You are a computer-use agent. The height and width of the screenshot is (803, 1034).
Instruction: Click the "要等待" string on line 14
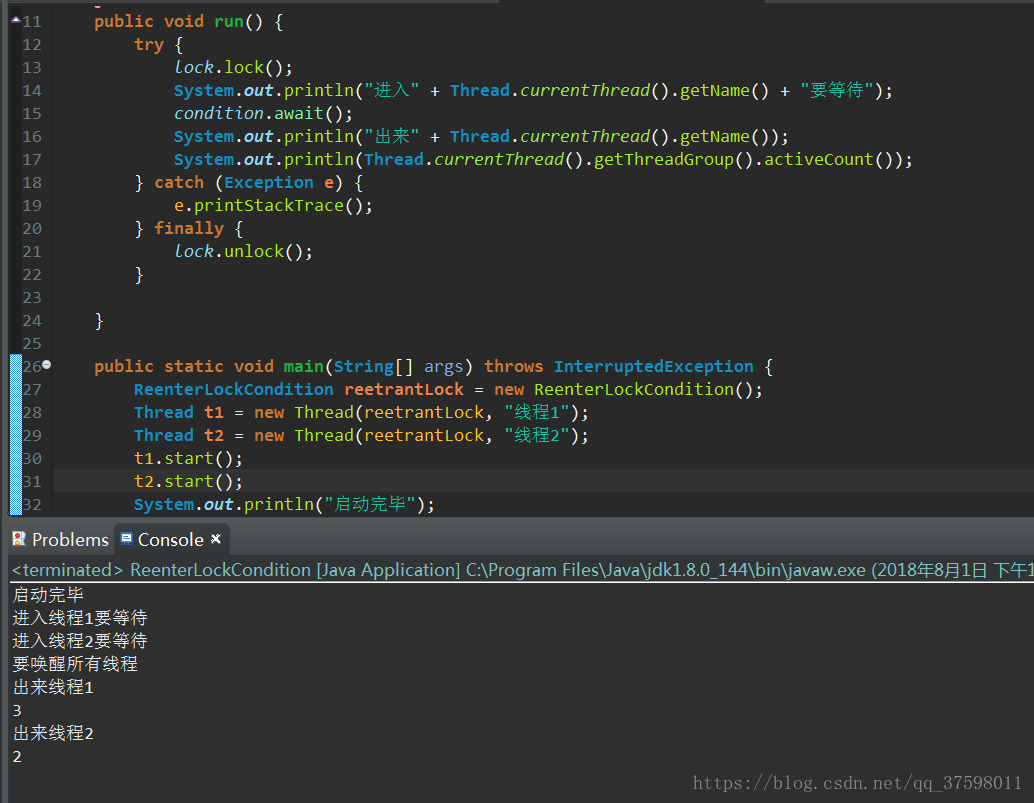tap(837, 90)
